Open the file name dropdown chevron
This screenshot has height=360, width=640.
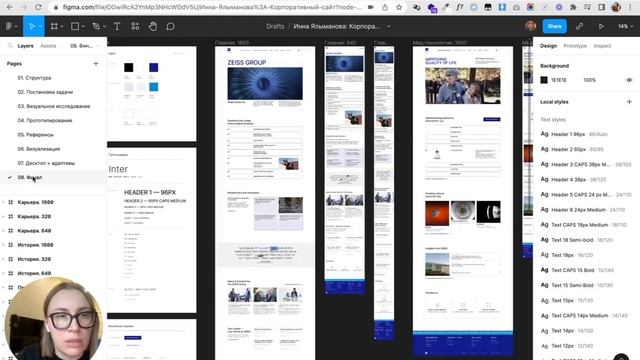[389, 26]
